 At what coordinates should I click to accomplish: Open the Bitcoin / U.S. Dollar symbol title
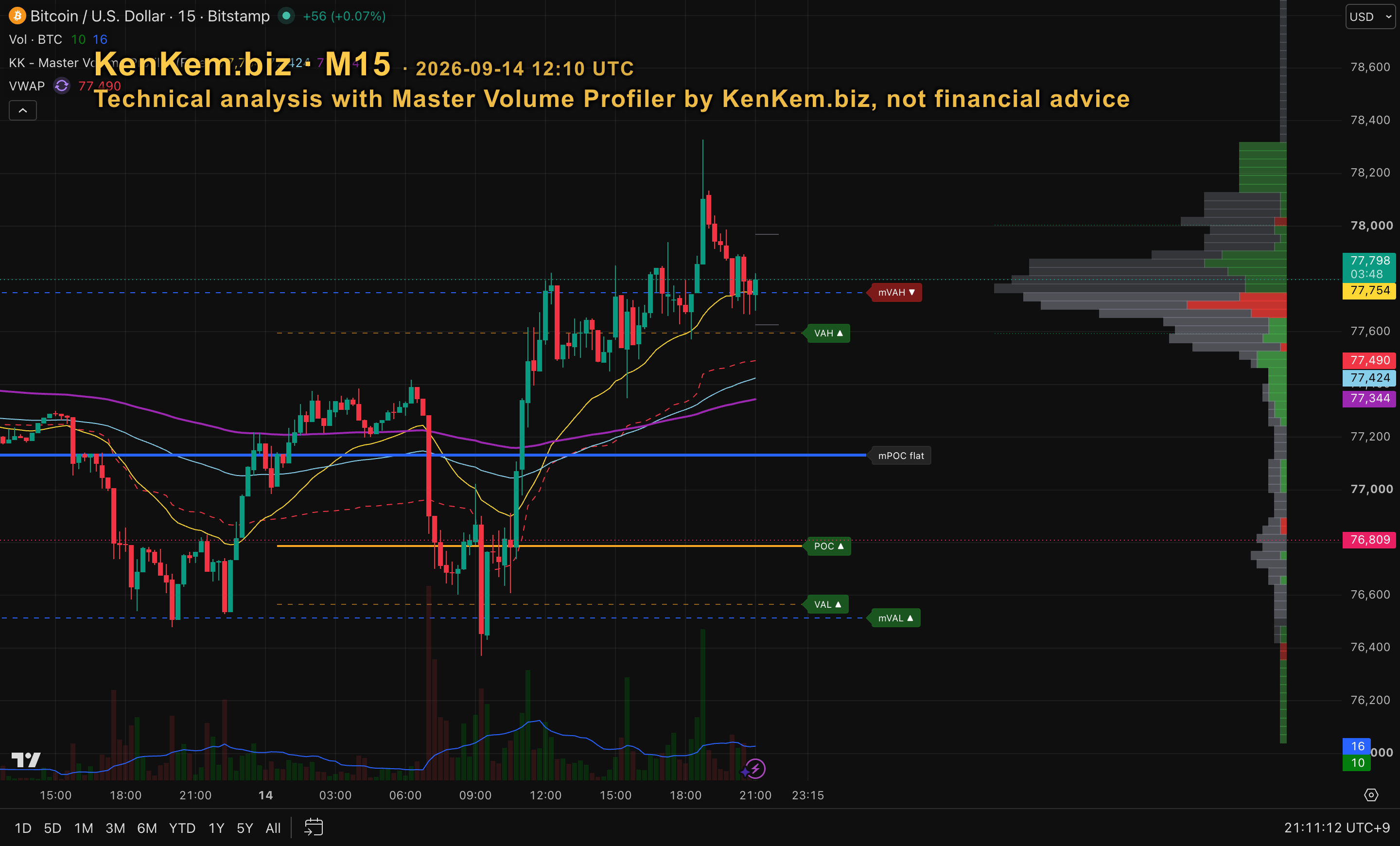[150, 16]
